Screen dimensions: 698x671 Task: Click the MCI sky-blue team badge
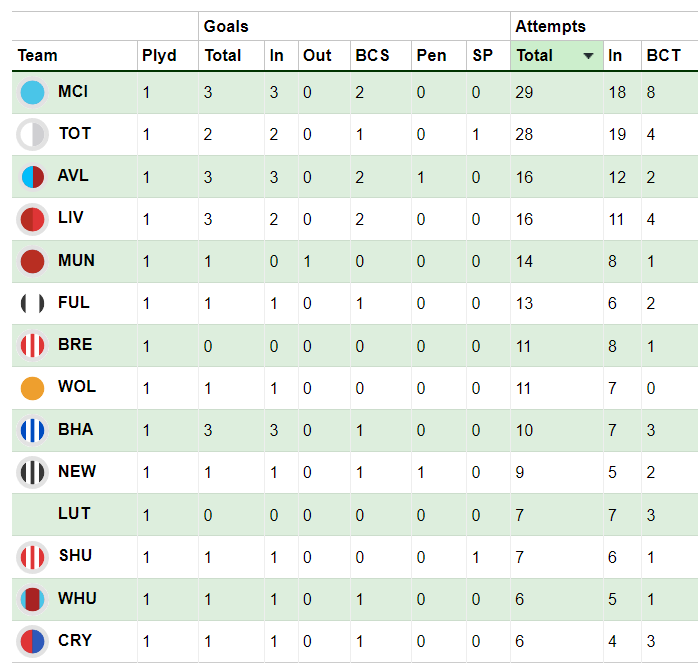[x=32, y=92]
